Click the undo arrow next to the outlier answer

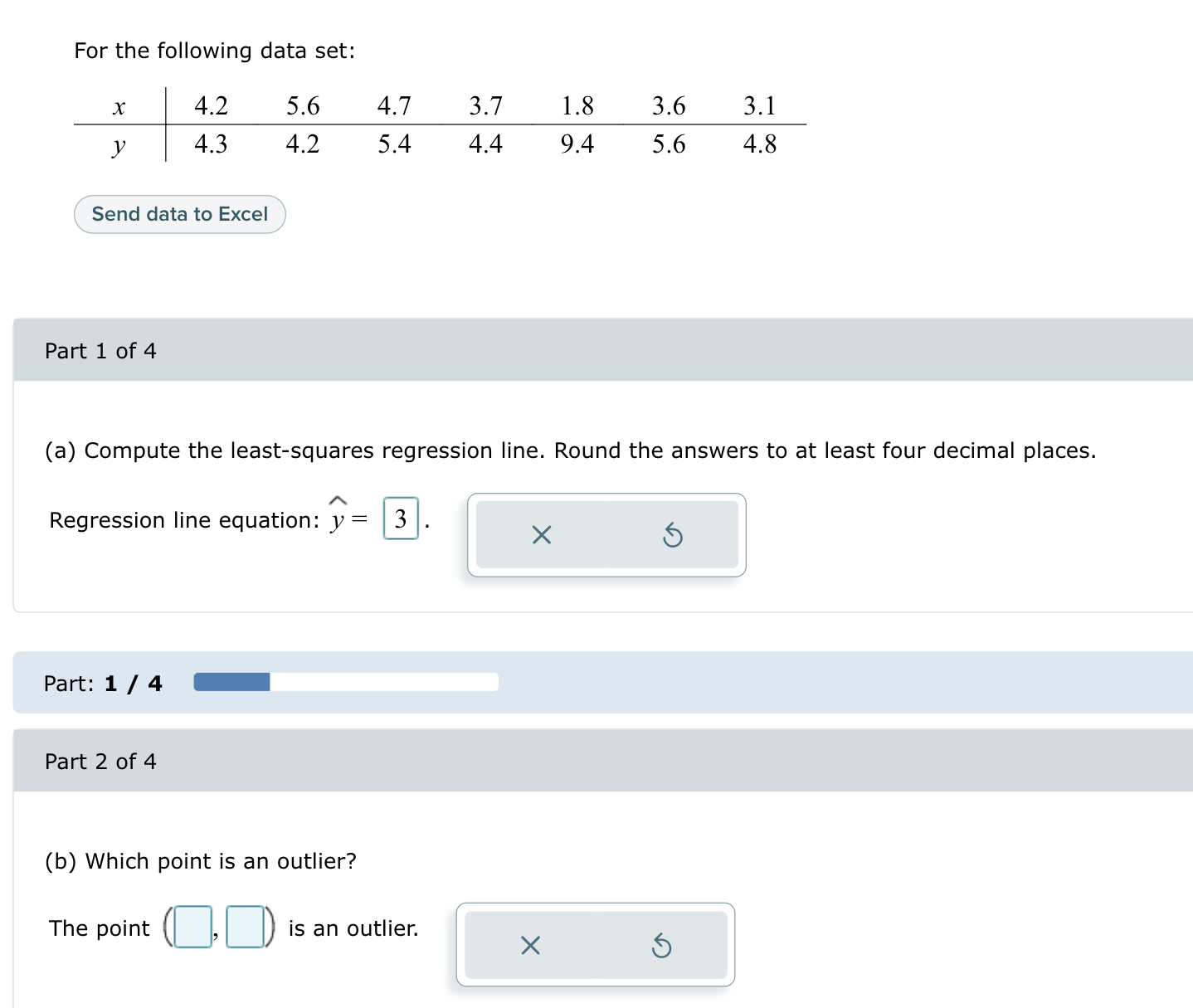coord(661,945)
